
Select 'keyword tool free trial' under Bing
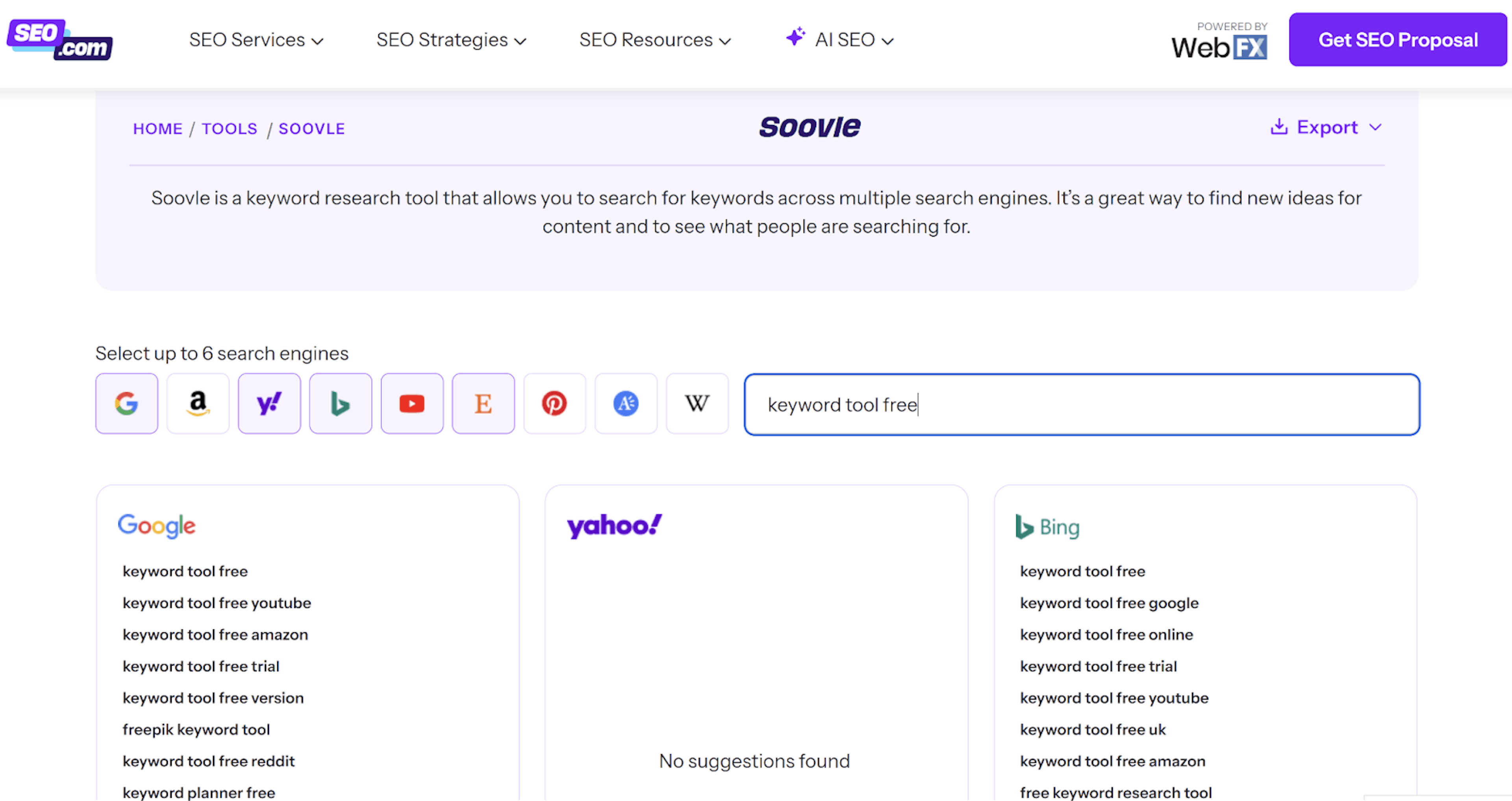(x=1098, y=667)
